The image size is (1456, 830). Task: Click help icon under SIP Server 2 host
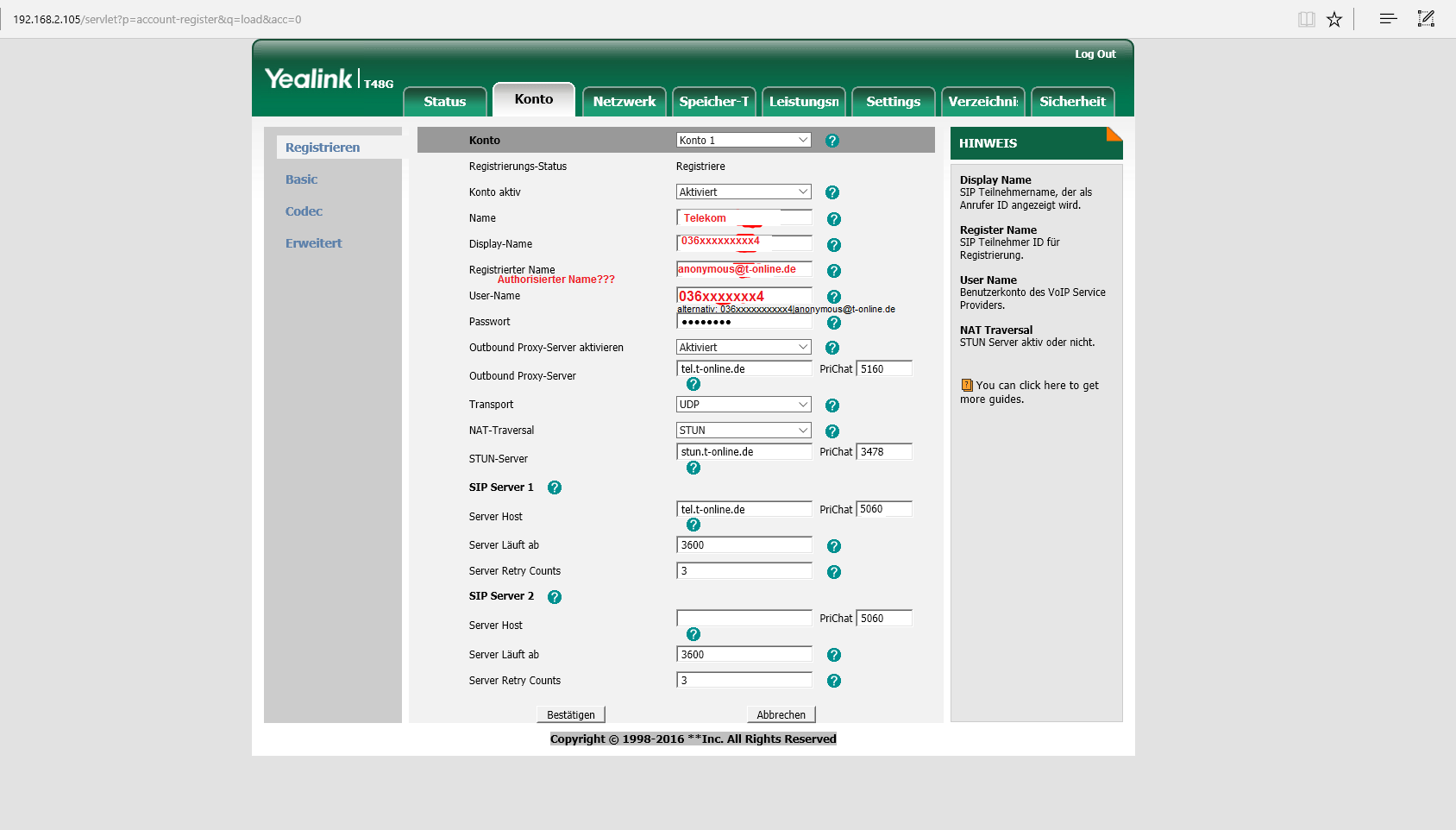(x=693, y=634)
